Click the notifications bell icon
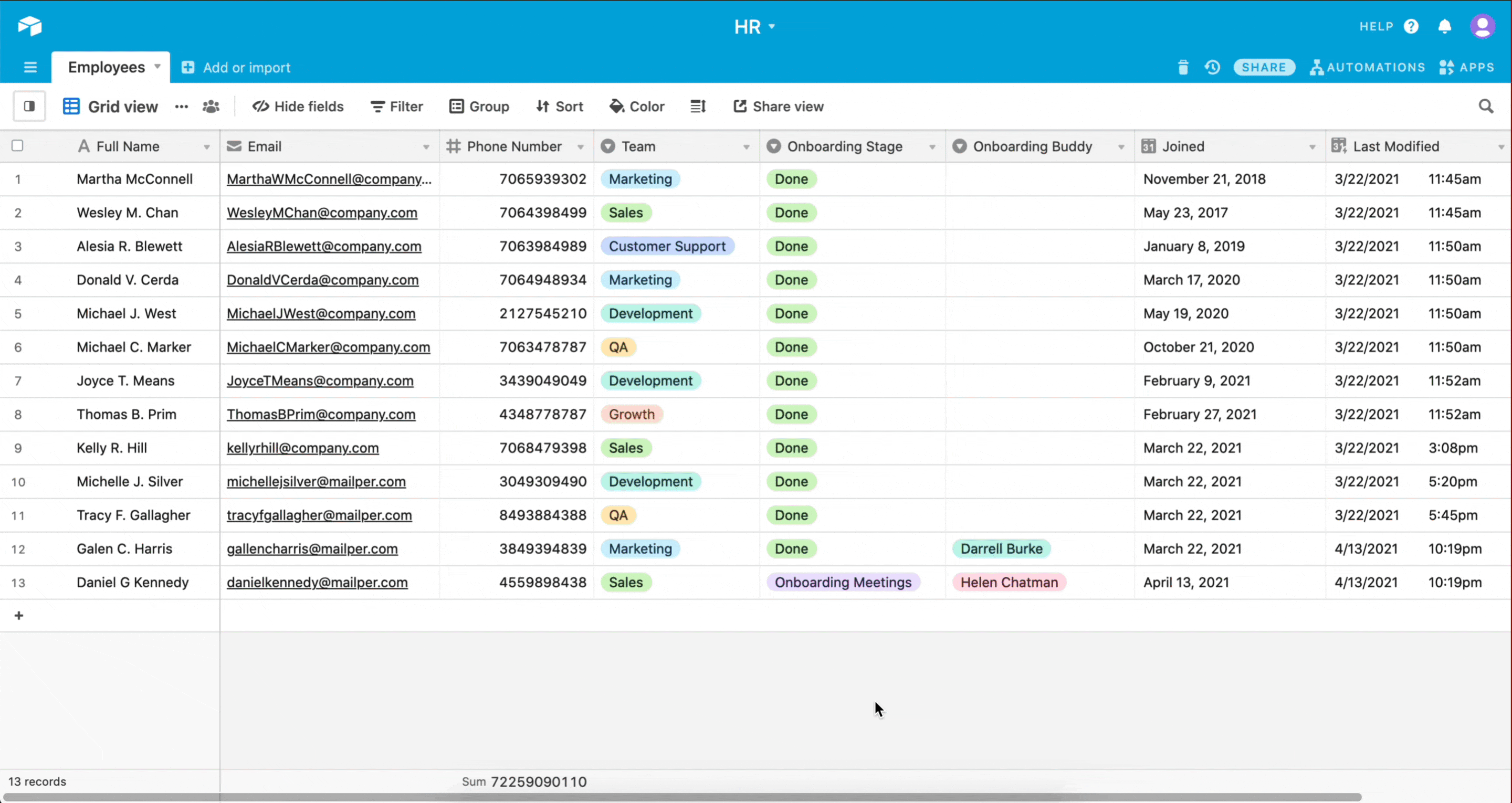 pyautogui.click(x=1444, y=26)
